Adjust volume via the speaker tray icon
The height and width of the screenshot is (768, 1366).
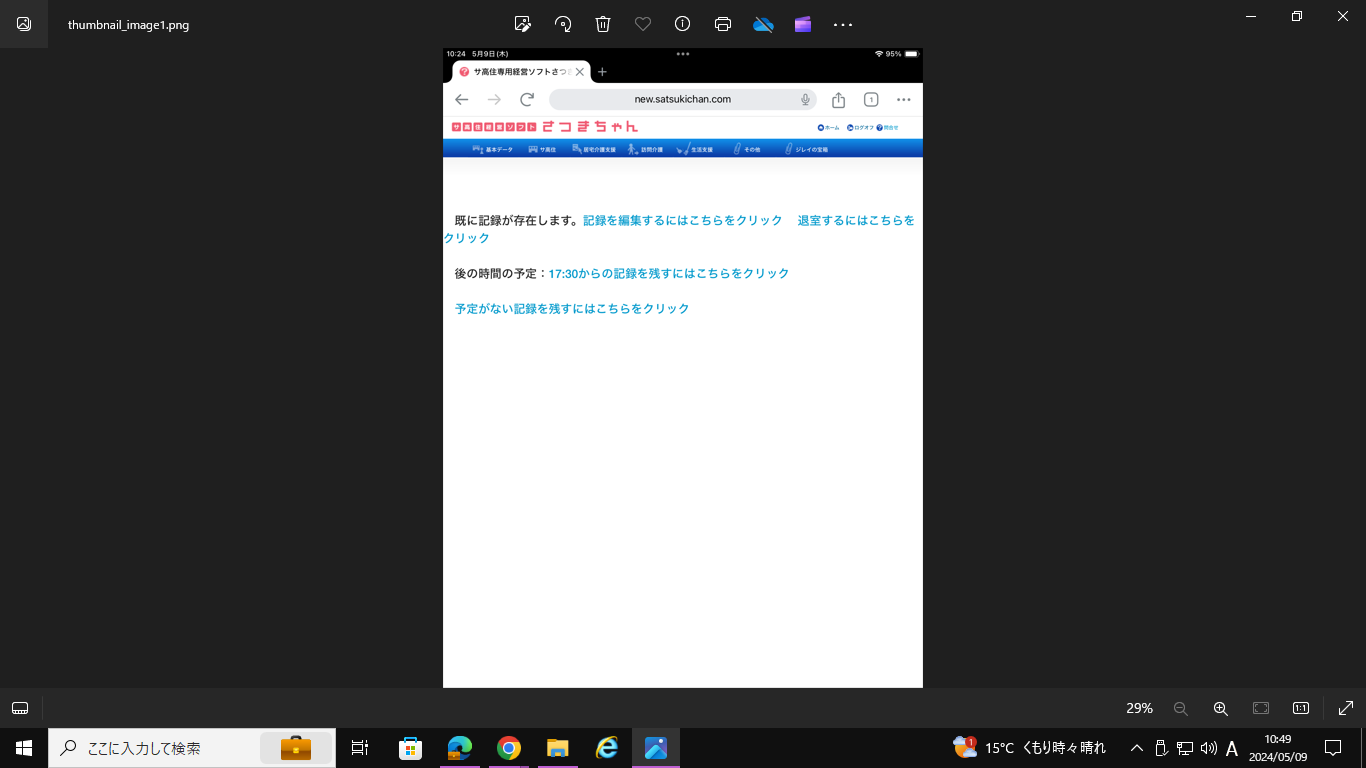point(1208,748)
